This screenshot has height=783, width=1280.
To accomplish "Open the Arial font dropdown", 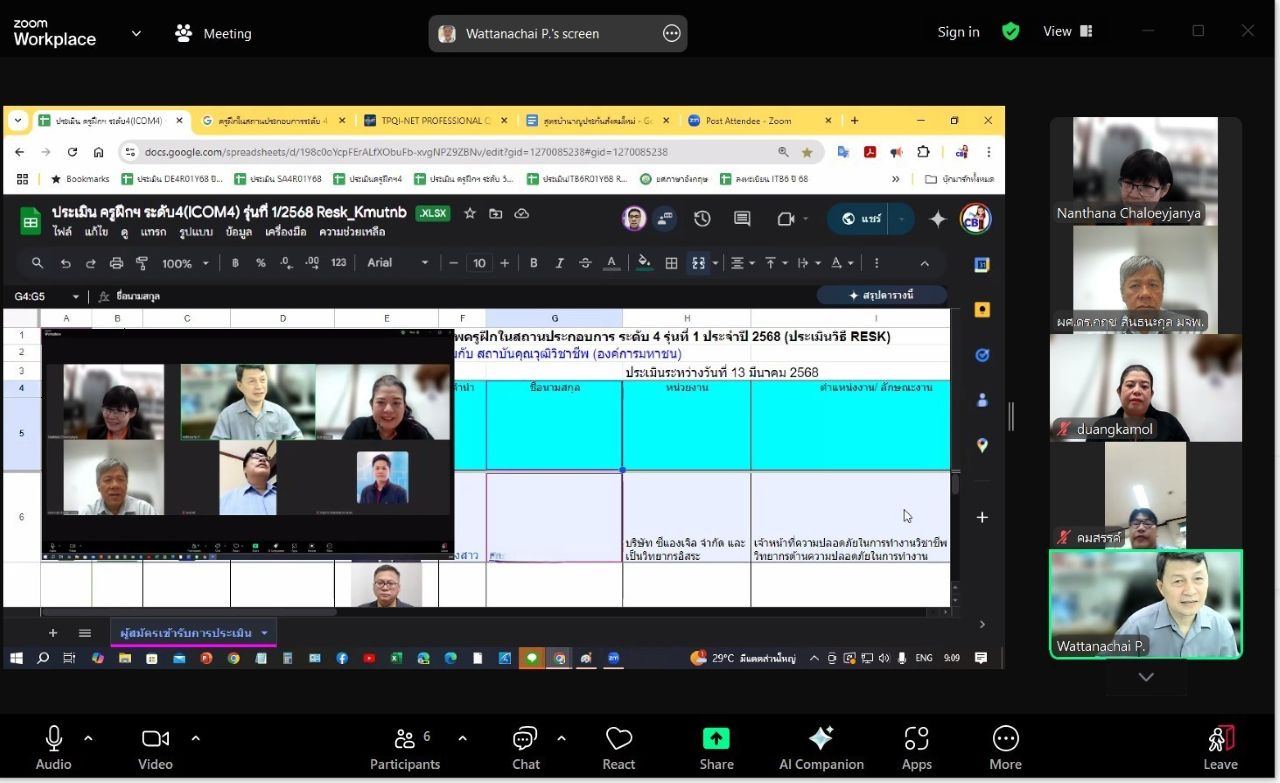I will click(x=397, y=263).
